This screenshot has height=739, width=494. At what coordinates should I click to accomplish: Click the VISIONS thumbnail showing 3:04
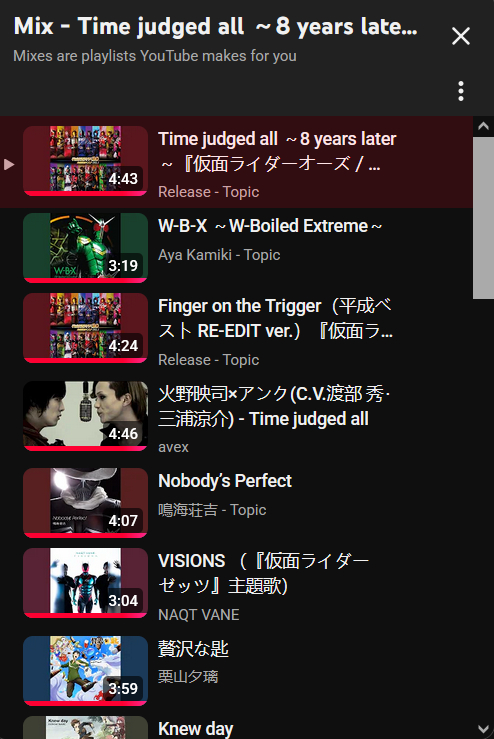point(85,583)
